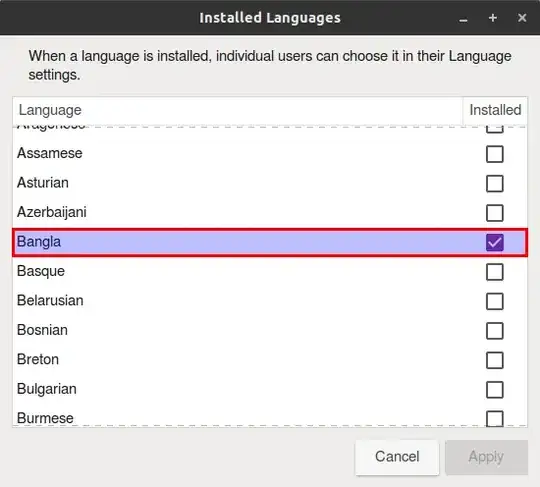This screenshot has width=540, height=487.
Task: Check the Assamese installed checkbox
Action: coord(495,154)
